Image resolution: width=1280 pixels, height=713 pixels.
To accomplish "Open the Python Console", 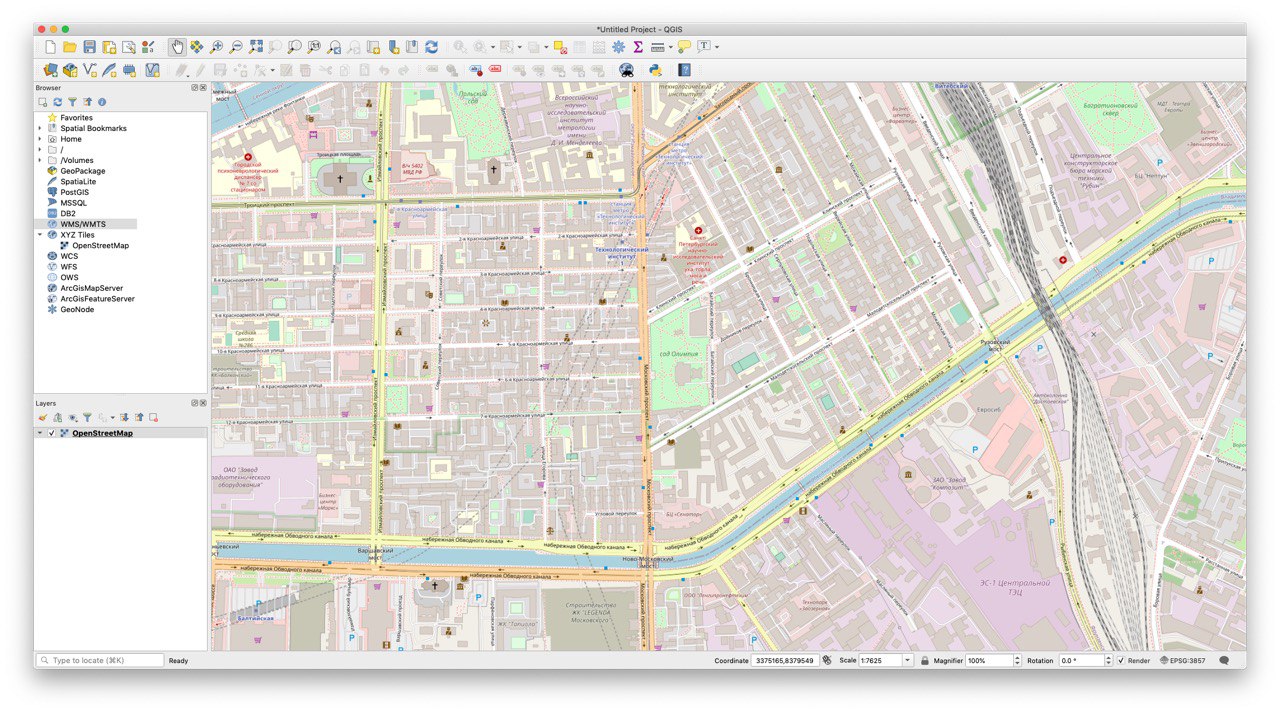I will click(655, 70).
